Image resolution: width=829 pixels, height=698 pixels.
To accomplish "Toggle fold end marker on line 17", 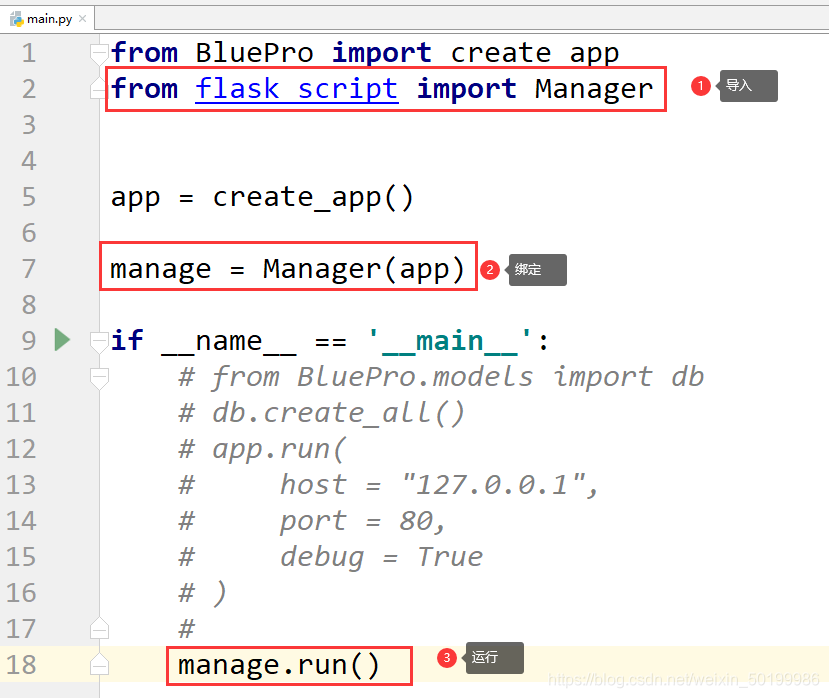I will coord(99,628).
